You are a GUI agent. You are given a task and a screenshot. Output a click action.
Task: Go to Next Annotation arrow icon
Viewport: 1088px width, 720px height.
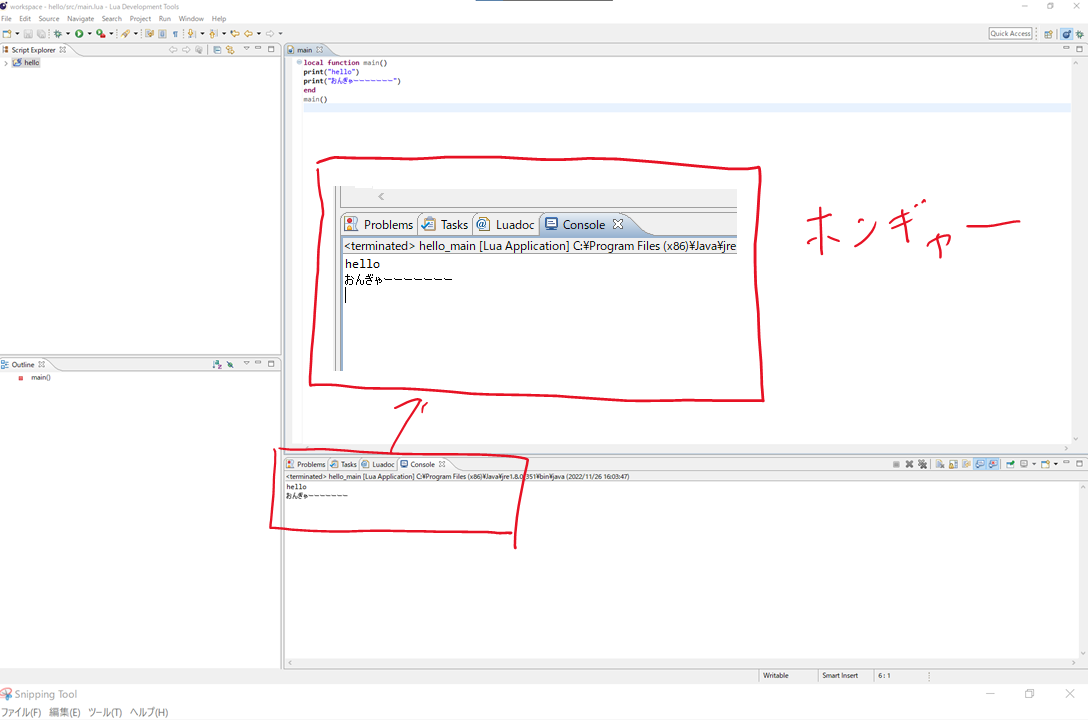[191, 33]
